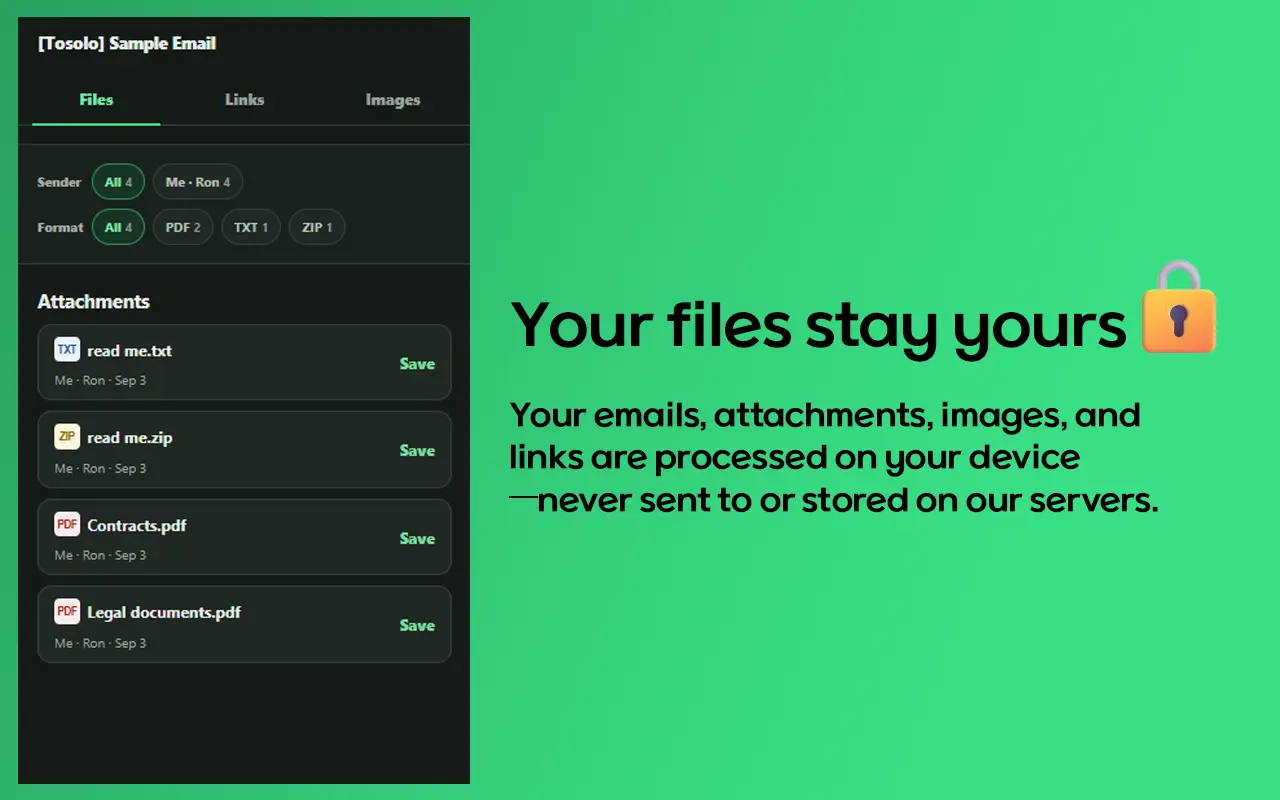Filter attachments by PDF 2 format
The height and width of the screenshot is (800, 1280).
pos(183,227)
